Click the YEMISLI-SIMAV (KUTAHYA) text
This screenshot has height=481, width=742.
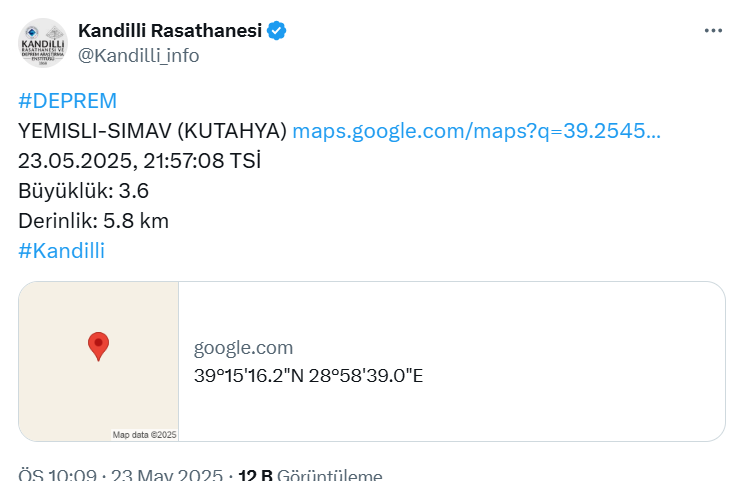click(152, 131)
